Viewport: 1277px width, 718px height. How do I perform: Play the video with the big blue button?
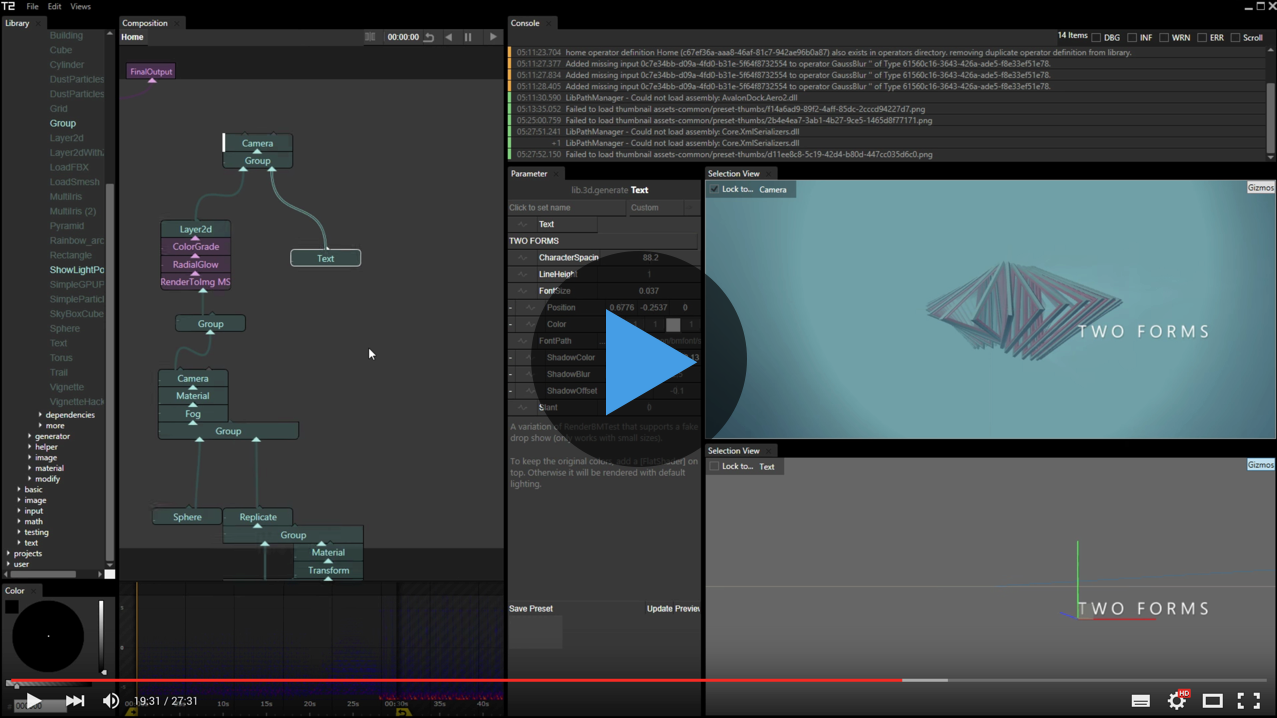click(640, 360)
